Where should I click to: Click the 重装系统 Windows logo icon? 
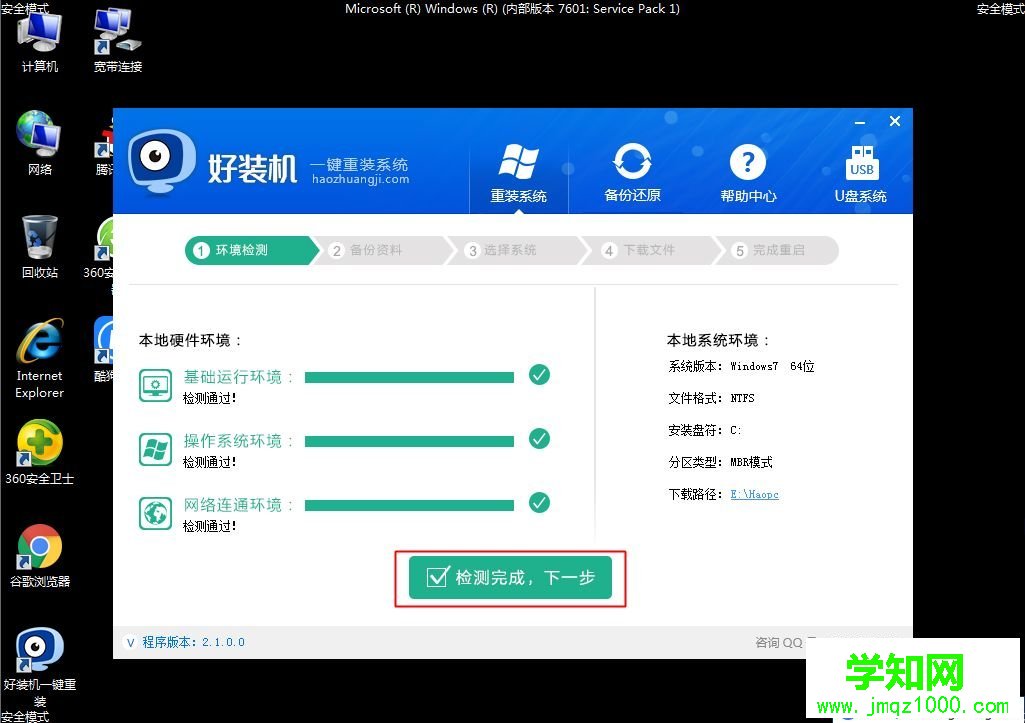pos(518,157)
